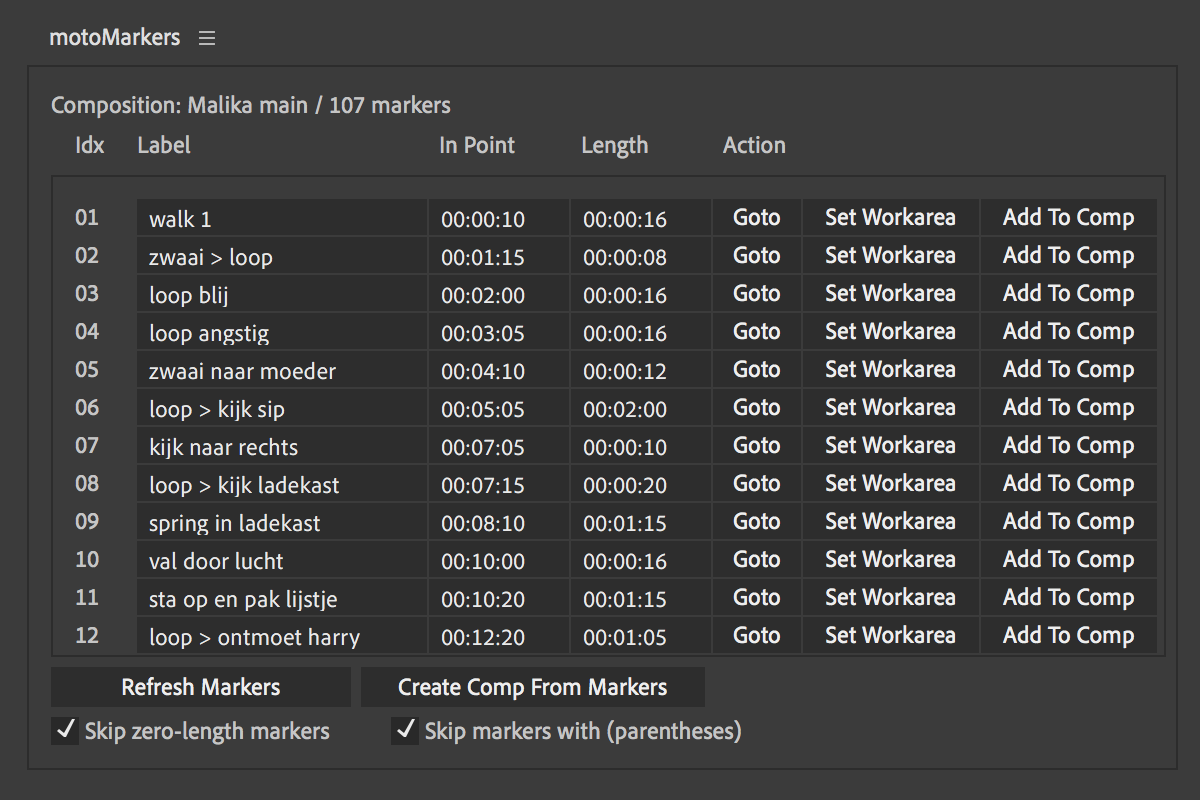Add loop blij to comp
Image resolution: width=1200 pixels, height=800 pixels.
click(1068, 294)
